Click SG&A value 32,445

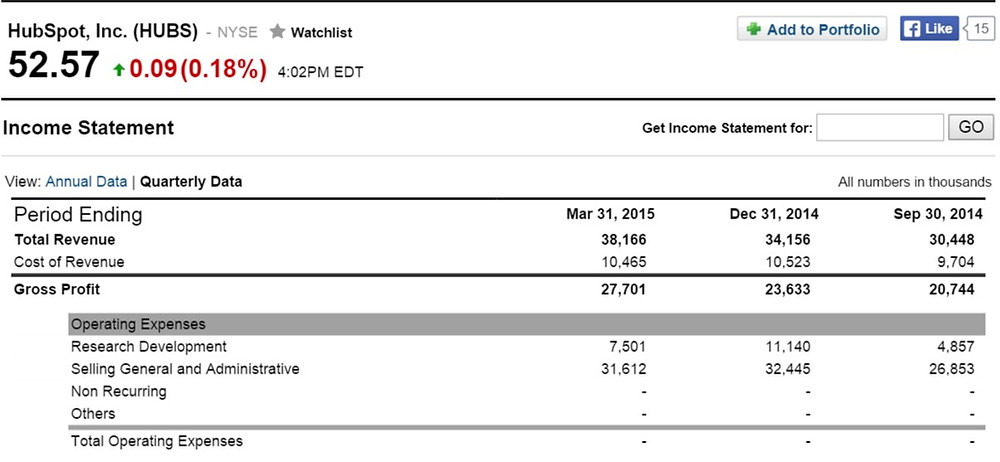click(788, 369)
